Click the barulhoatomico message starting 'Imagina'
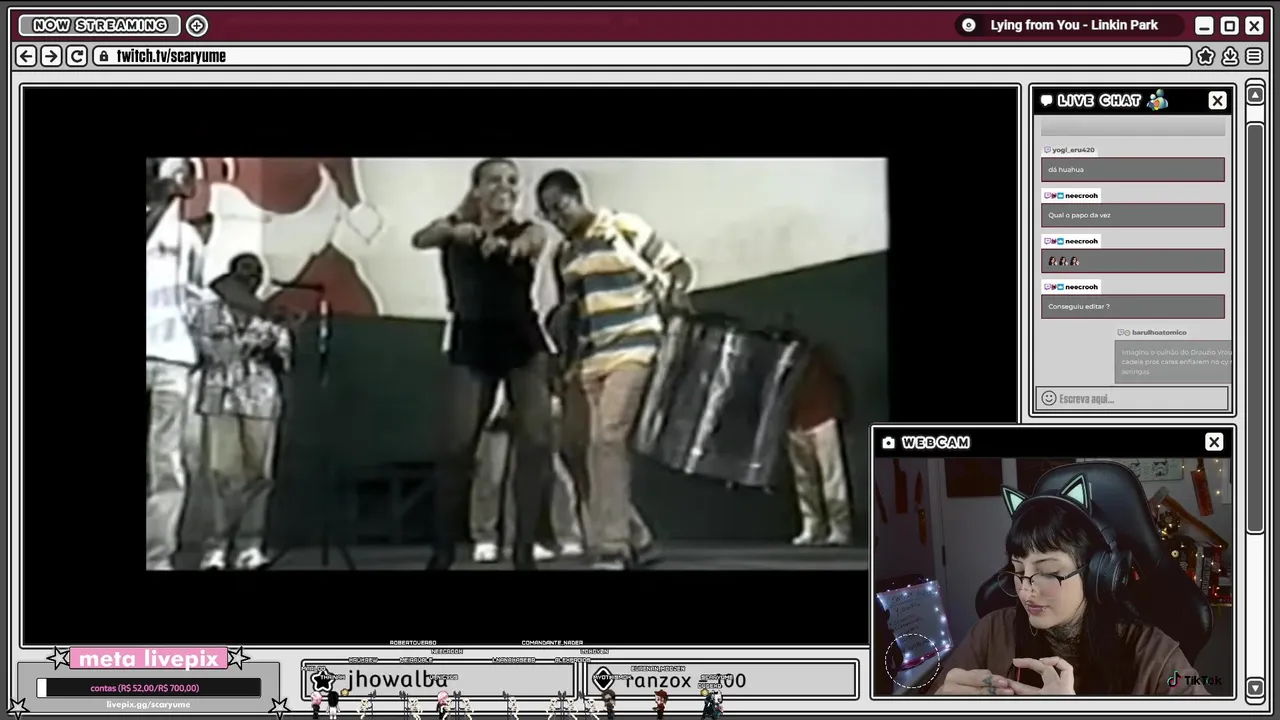The image size is (1280, 720). tap(1174, 362)
